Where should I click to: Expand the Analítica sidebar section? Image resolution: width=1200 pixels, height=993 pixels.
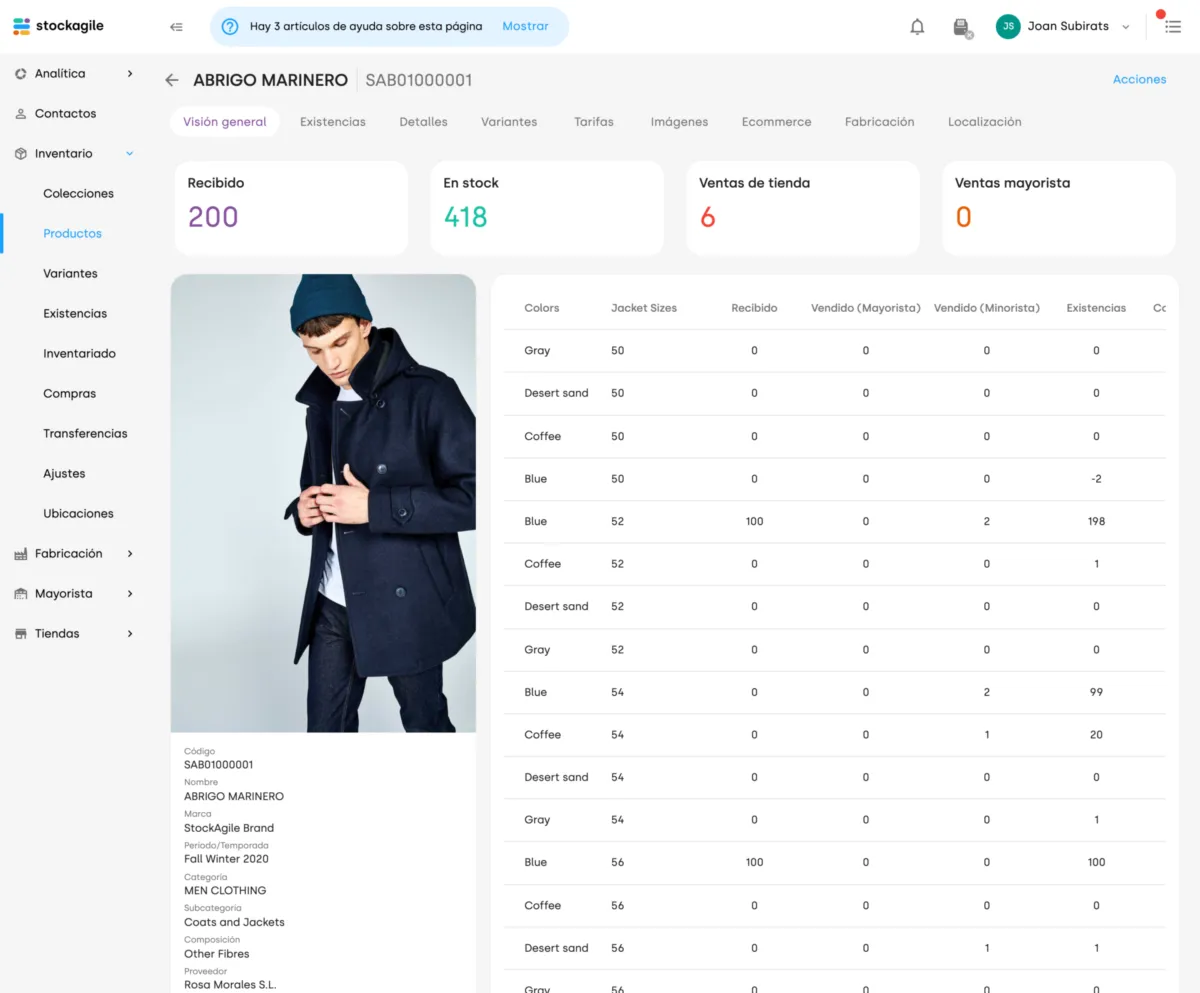(130, 74)
